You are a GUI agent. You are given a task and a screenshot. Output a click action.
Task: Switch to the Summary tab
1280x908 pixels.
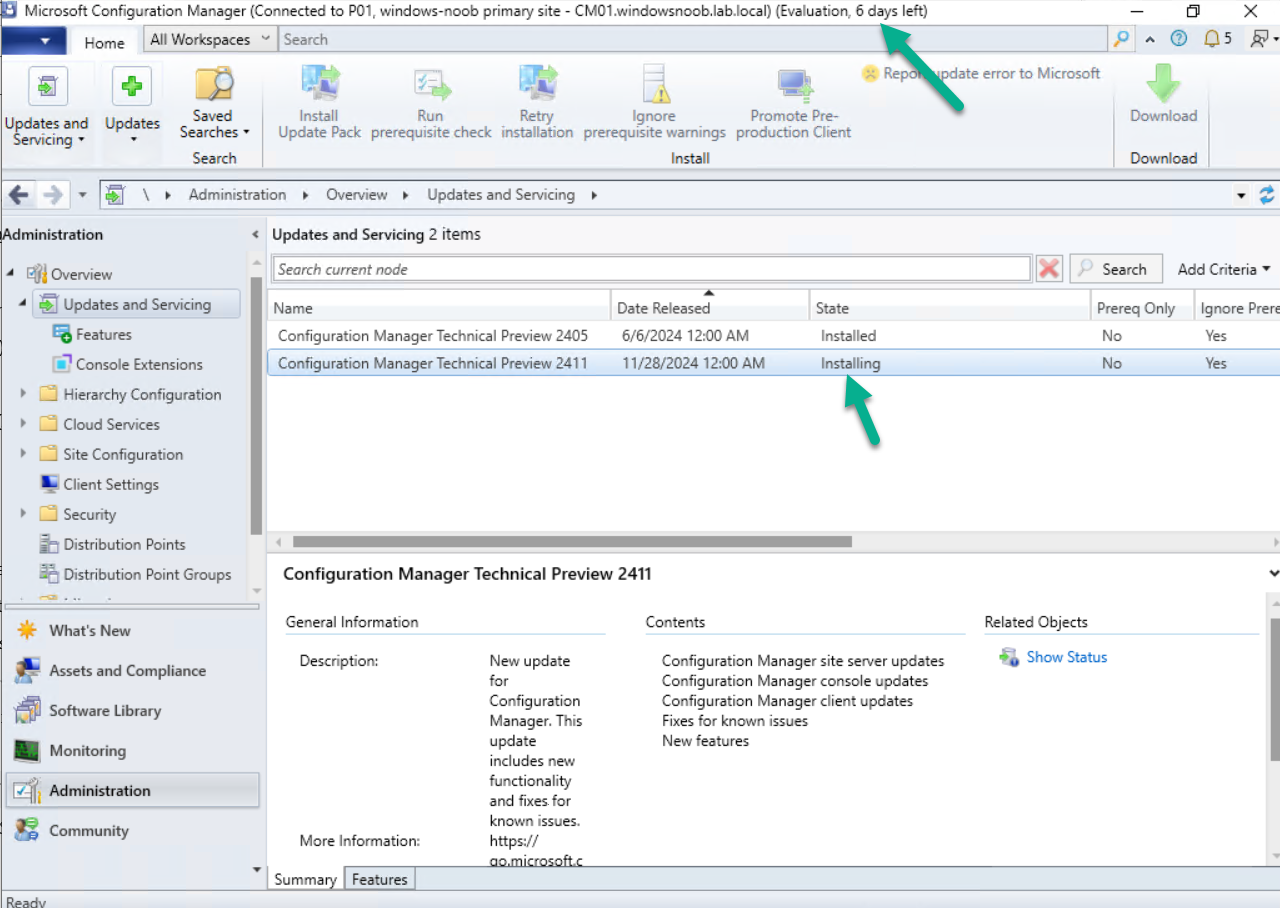pos(305,879)
